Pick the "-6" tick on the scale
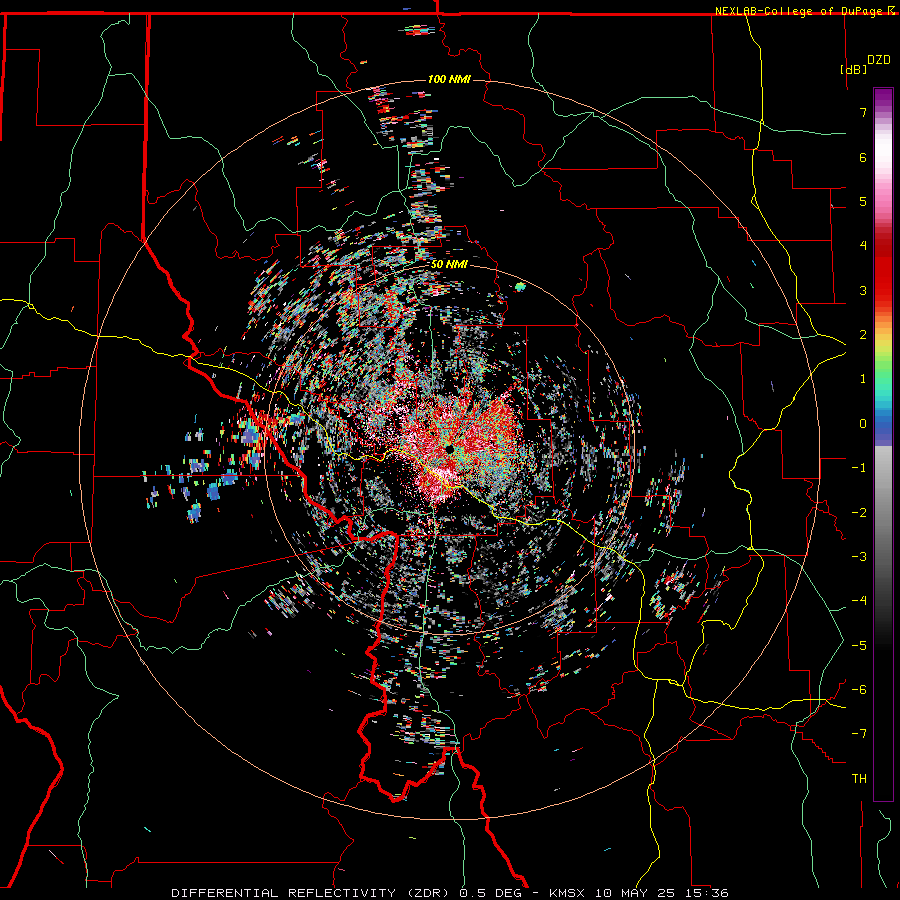The image size is (900, 900). pos(859,690)
